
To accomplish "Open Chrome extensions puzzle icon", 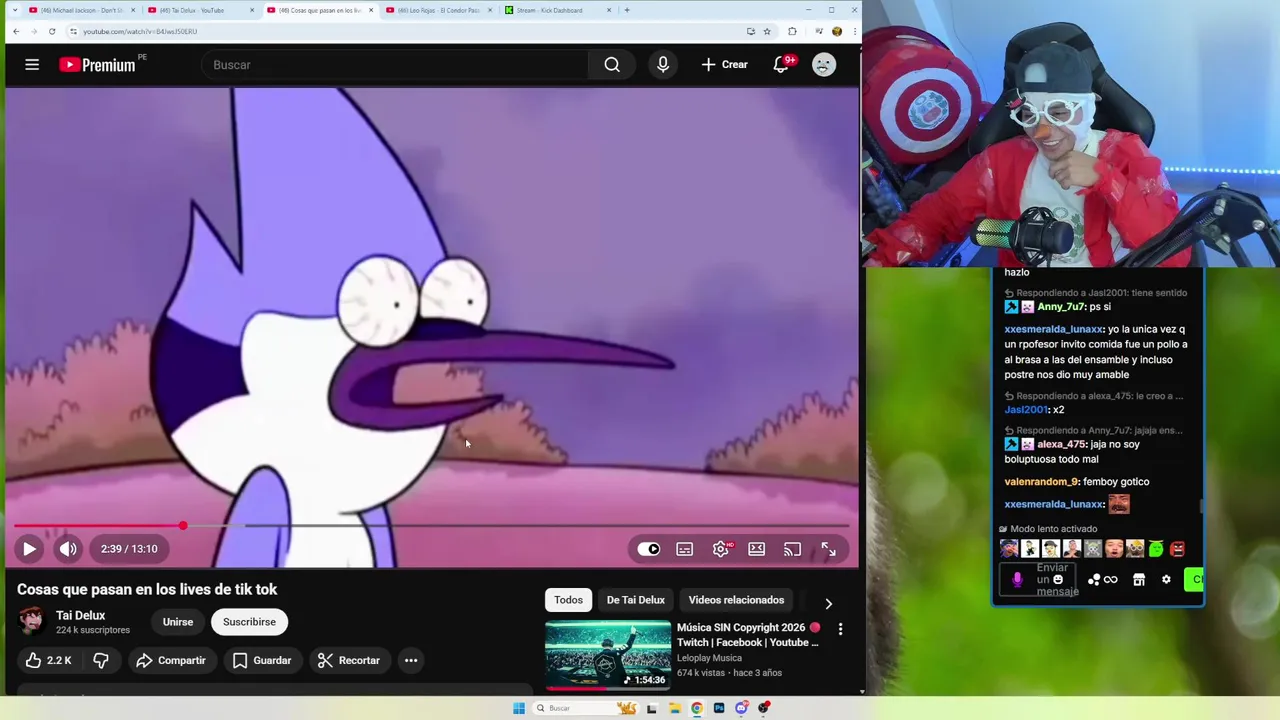I will [792, 31].
